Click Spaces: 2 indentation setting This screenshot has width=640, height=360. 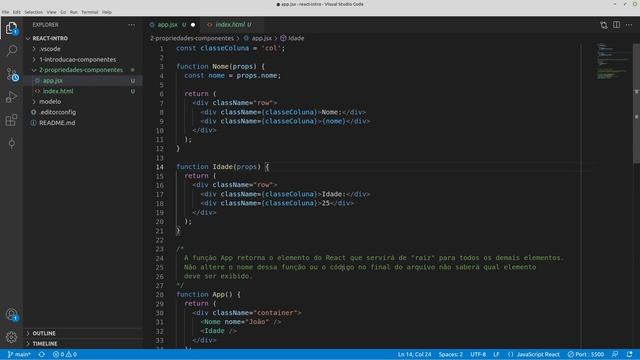point(451,354)
